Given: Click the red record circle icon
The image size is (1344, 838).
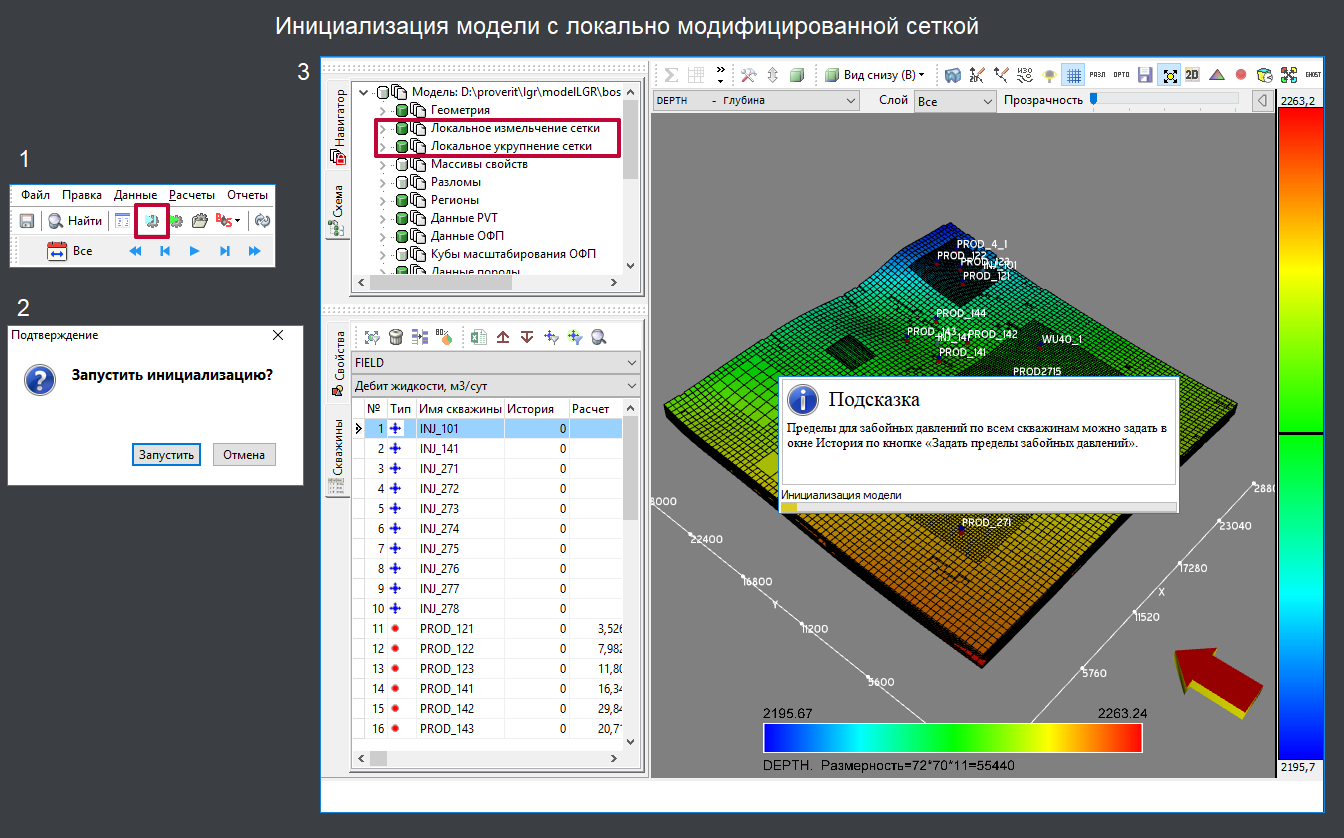Looking at the screenshot, I should tap(1241, 75).
